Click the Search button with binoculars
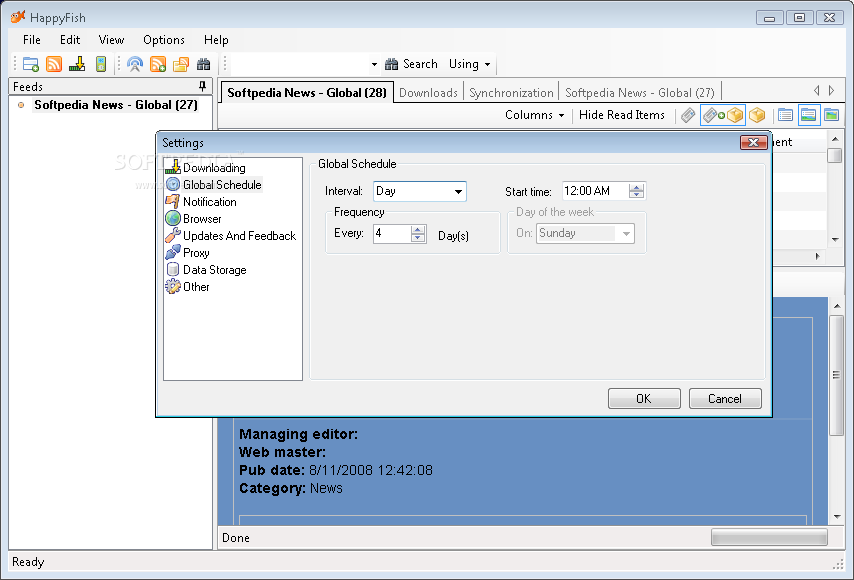Image resolution: width=854 pixels, height=580 pixels. (411, 64)
